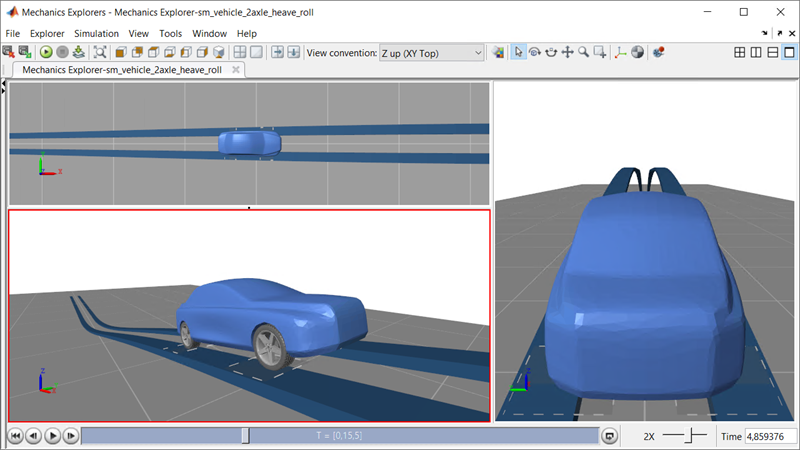Activate the Pan tool icon
Screen dimensions: 800x450
567,52
